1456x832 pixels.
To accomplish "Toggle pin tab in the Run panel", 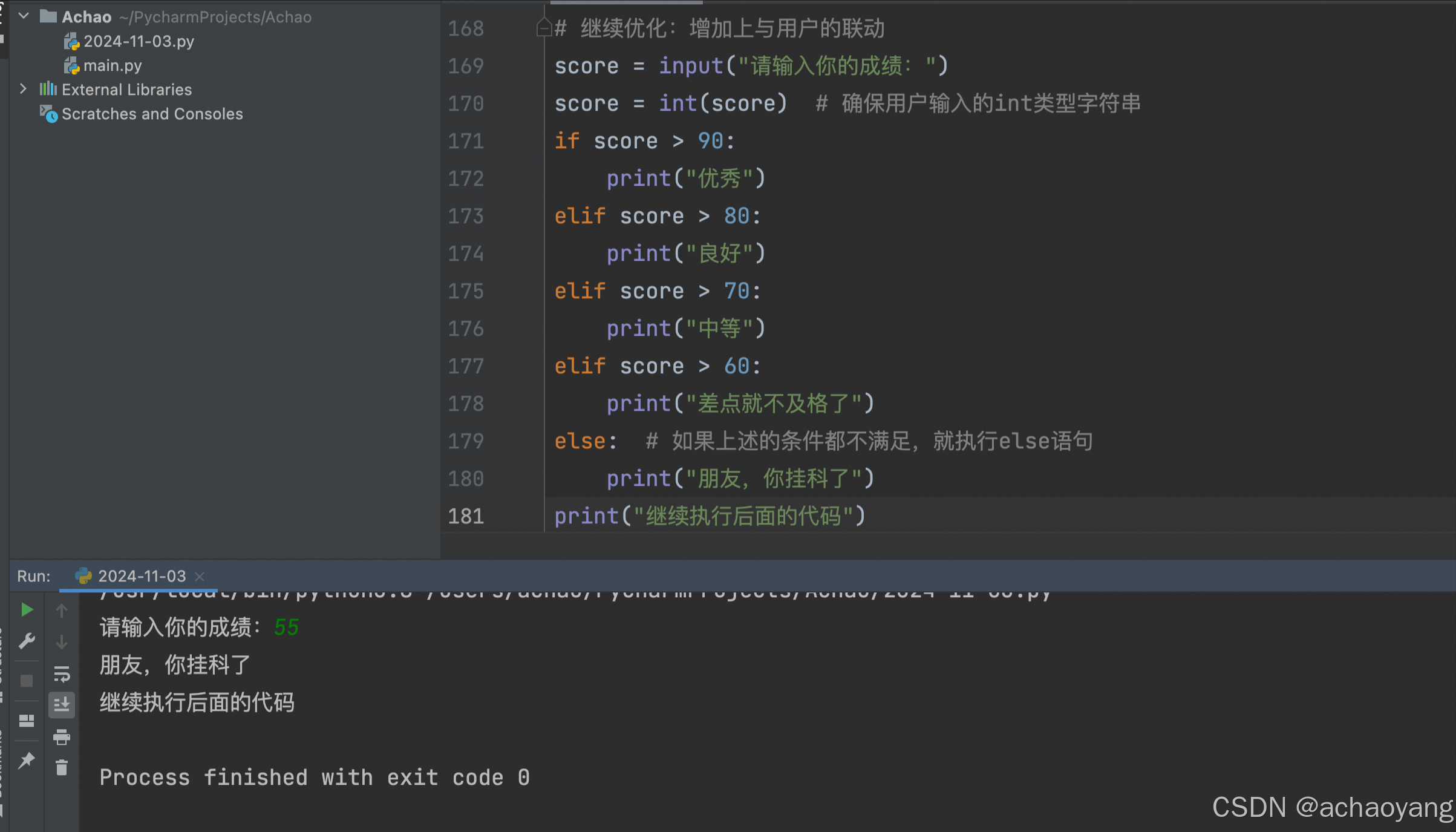I will click(x=27, y=761).
